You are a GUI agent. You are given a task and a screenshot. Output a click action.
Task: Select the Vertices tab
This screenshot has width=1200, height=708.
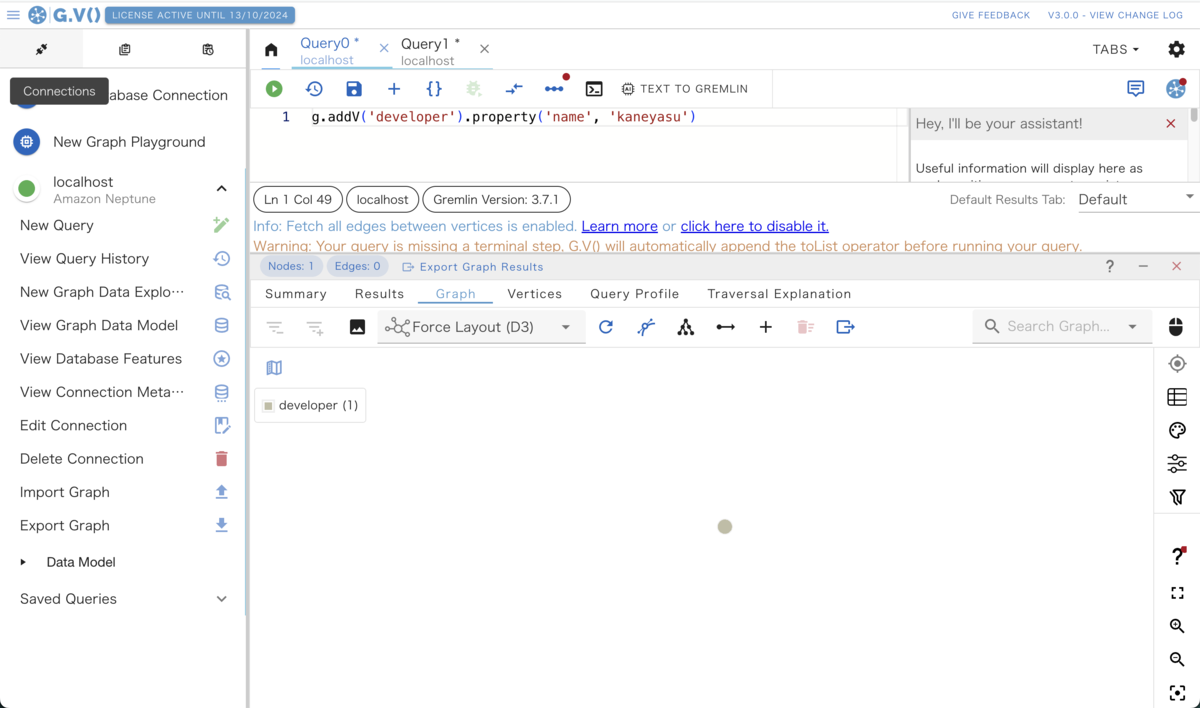tap(534, 294)
